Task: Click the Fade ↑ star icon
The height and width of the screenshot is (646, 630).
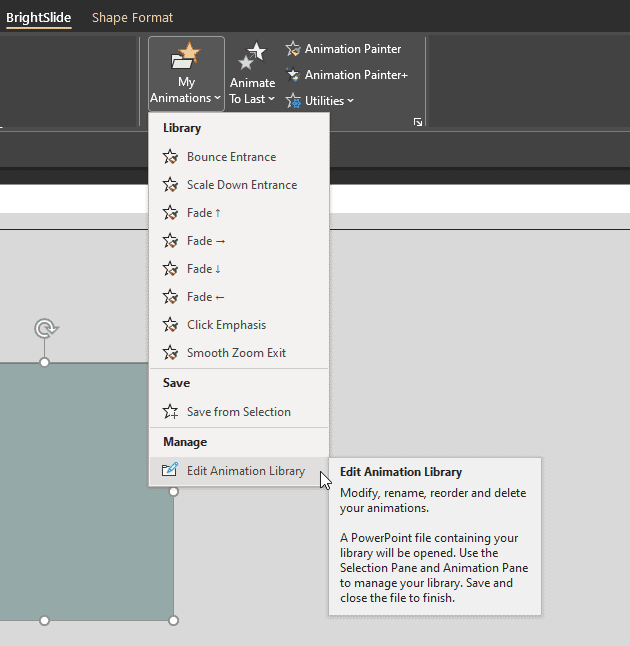Action: pyautogui.click(x=171, y=213)
